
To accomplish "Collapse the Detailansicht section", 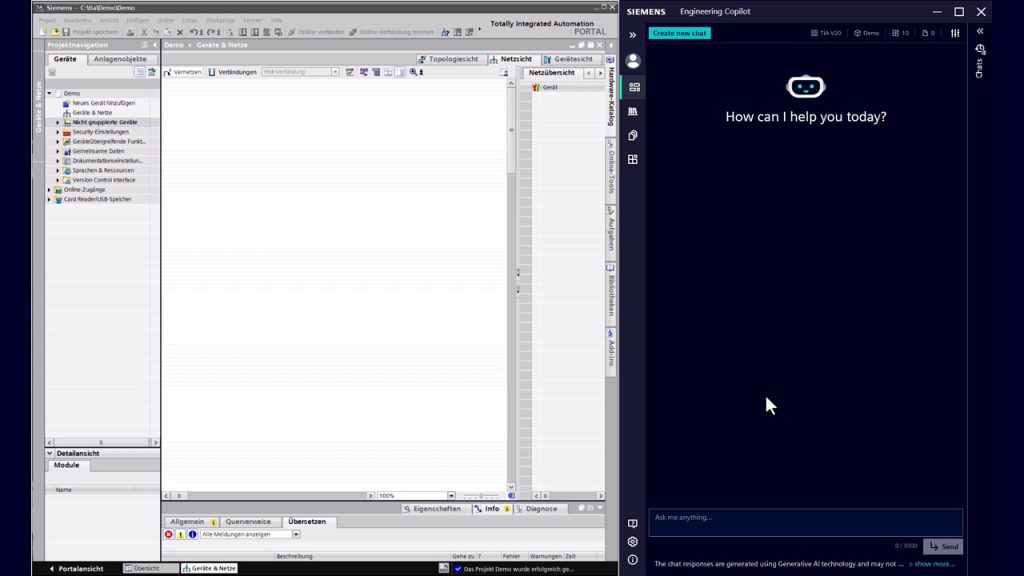I will click(50, 453).
